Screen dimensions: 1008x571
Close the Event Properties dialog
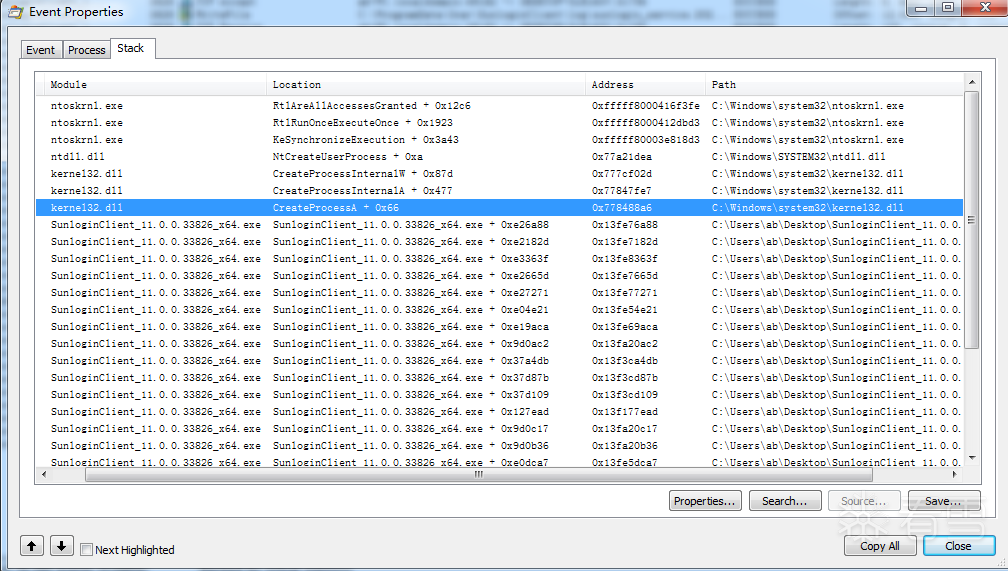click(x=958, y=546)
